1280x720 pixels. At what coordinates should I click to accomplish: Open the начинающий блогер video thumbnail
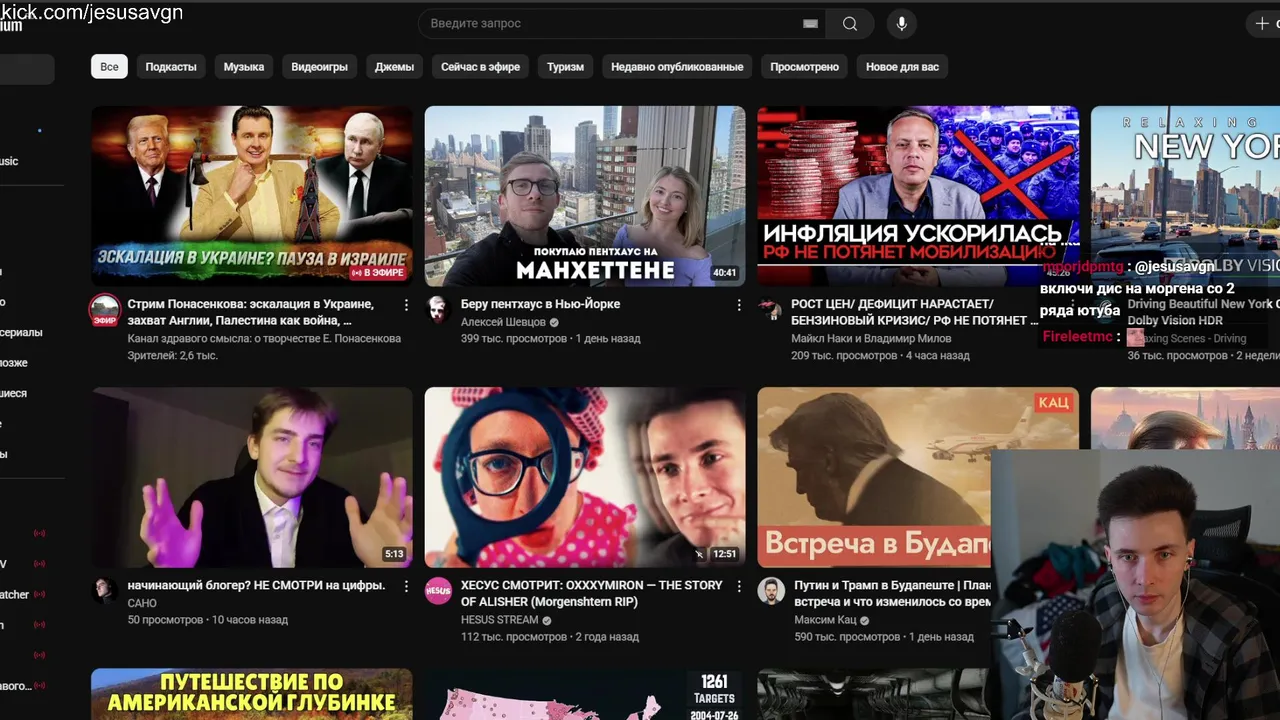(x=252, y=477)
